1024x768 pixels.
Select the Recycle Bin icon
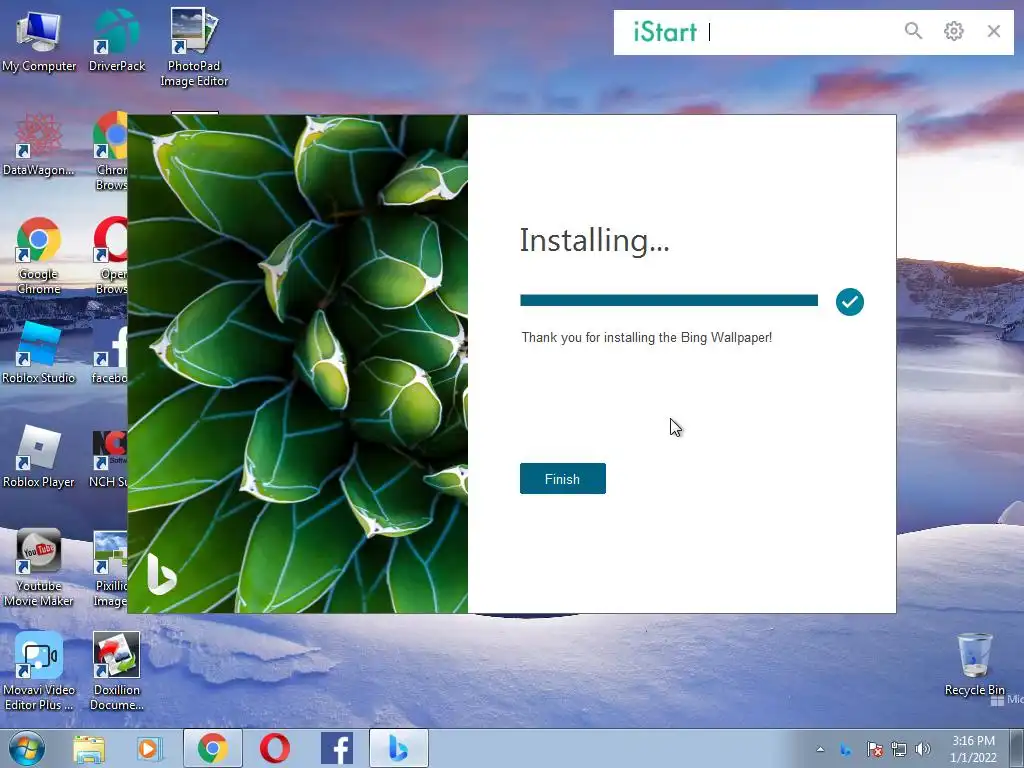pyautogui.click(x=974, y=665)
